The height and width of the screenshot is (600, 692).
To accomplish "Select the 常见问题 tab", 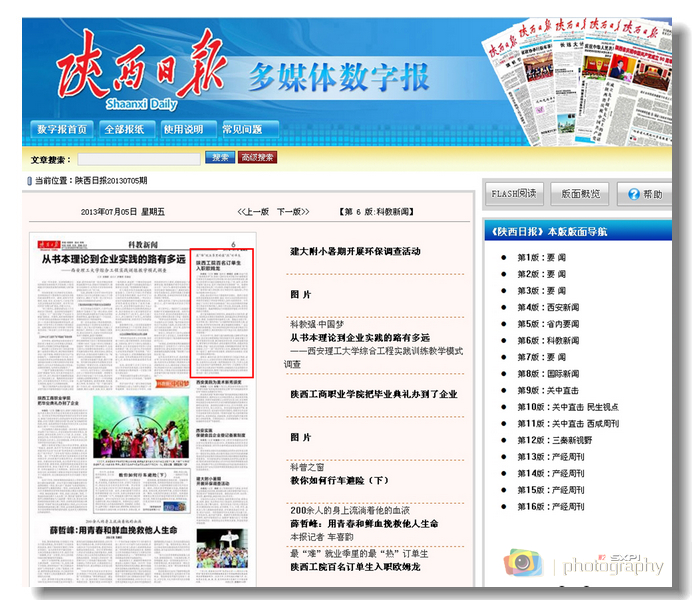I will click(x=242, y=129).
